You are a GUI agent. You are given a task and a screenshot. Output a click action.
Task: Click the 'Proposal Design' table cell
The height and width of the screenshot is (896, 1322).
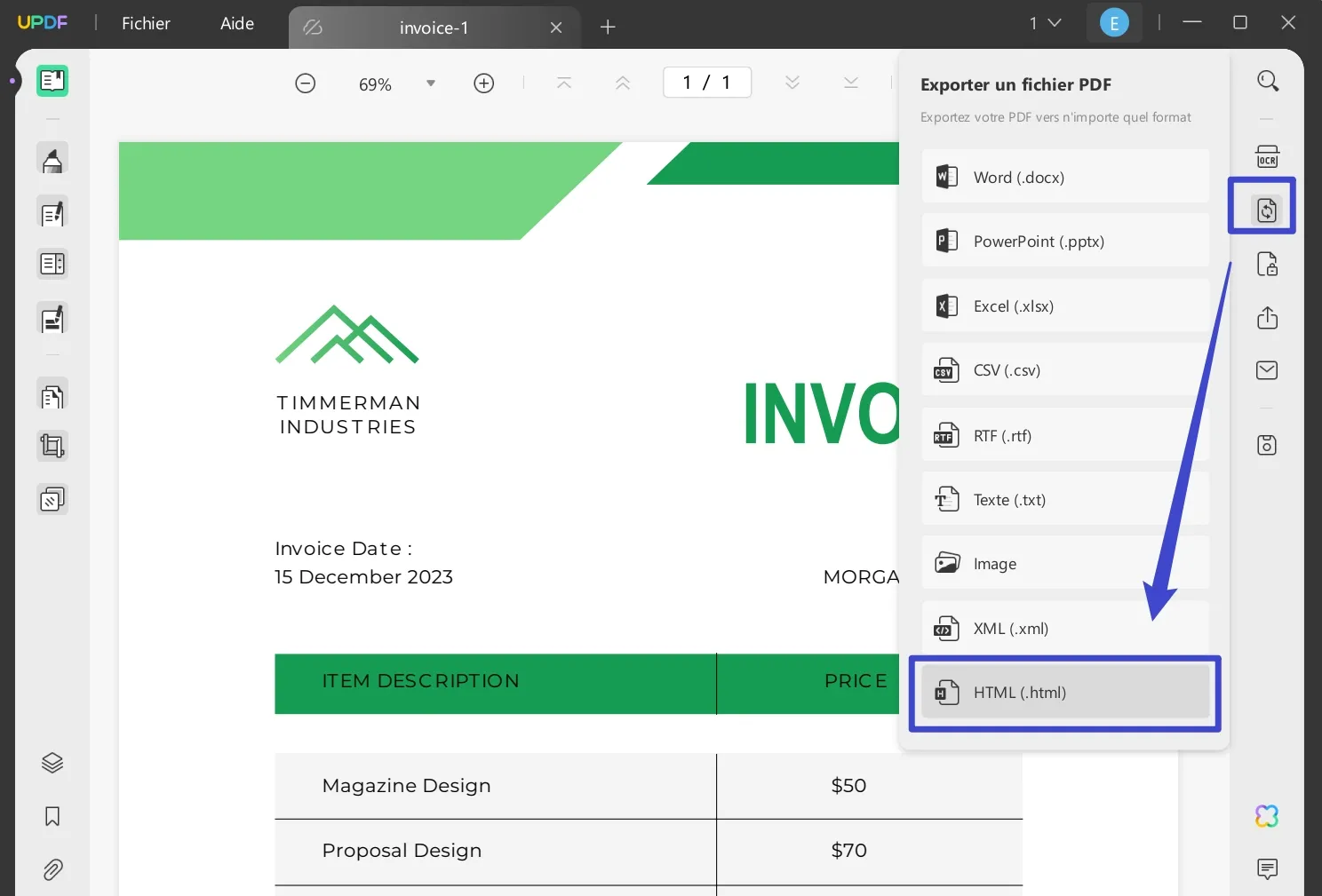click(x=402, y=851)
